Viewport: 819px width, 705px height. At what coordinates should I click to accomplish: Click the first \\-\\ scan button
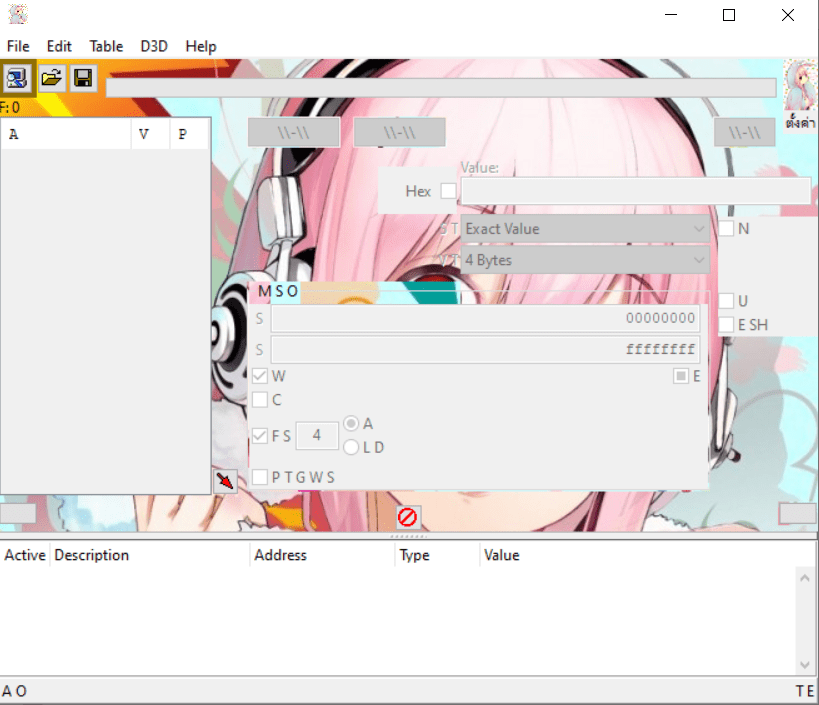[x=294, y=132]
